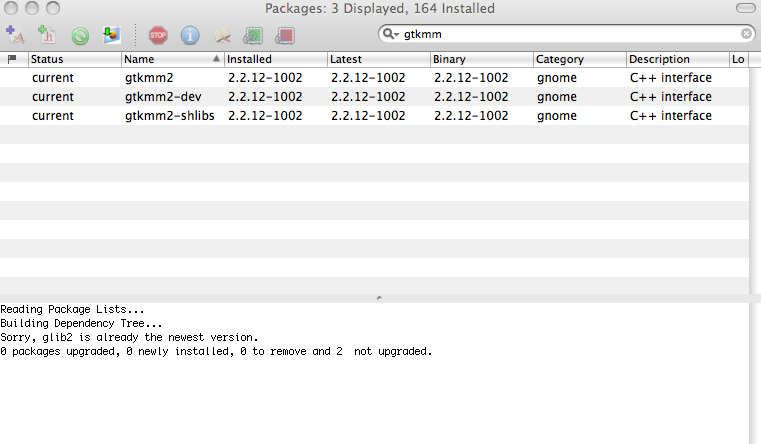
Task: Click inside the gtkmm search field
Action: tap(560, 34)
